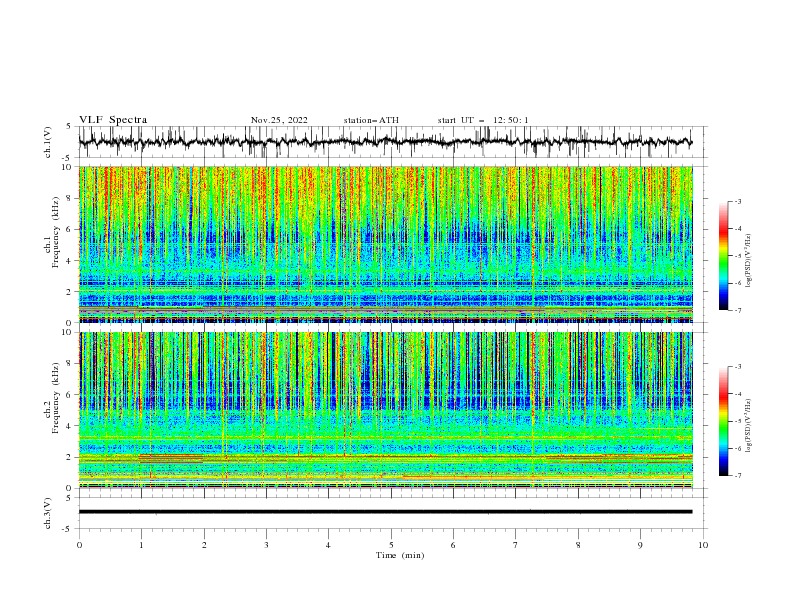Click time axis tick label "9"
The width and height of the screenshot is (792, 612).
[x=640, y=545]
